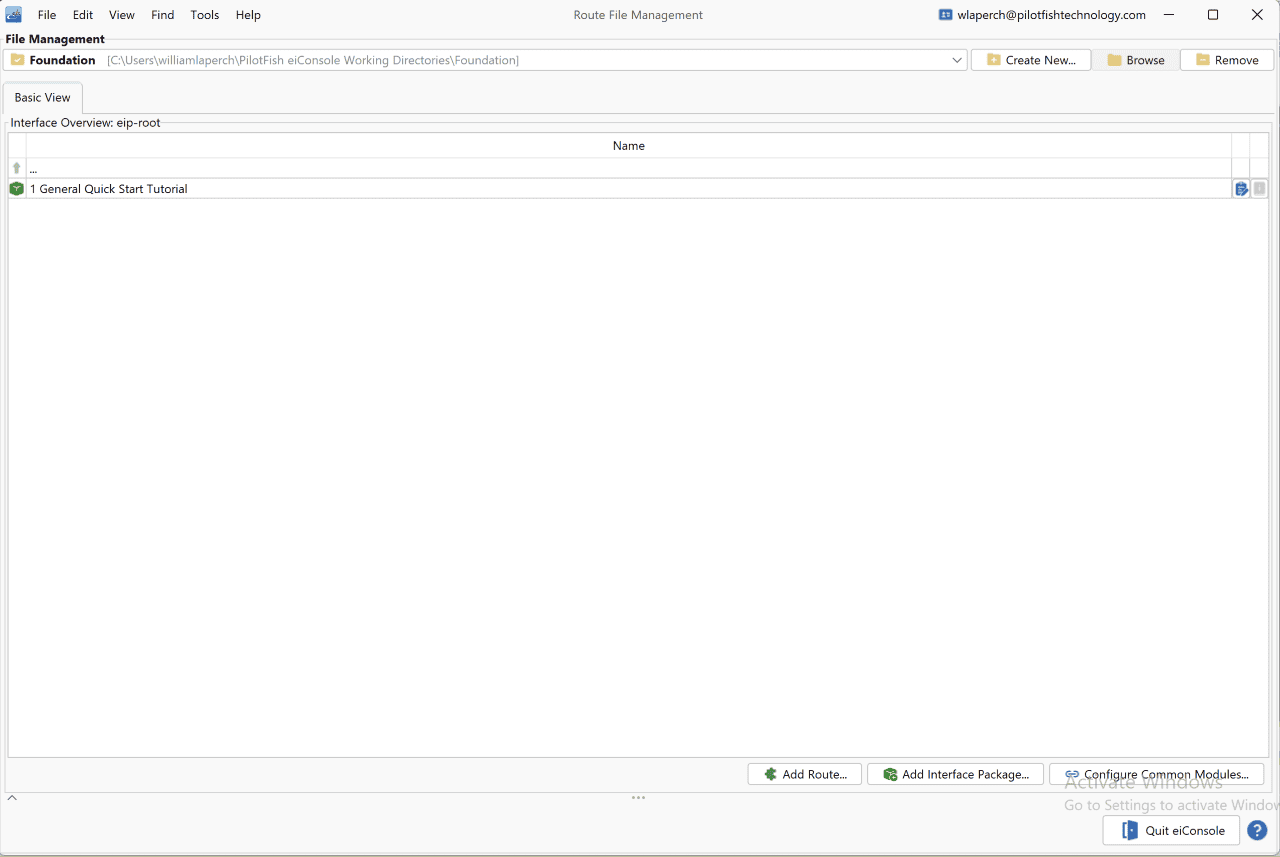Screen dimensions: 1280x857
Task: Expand the bottom panel with the caret
Action: point(12,798)
